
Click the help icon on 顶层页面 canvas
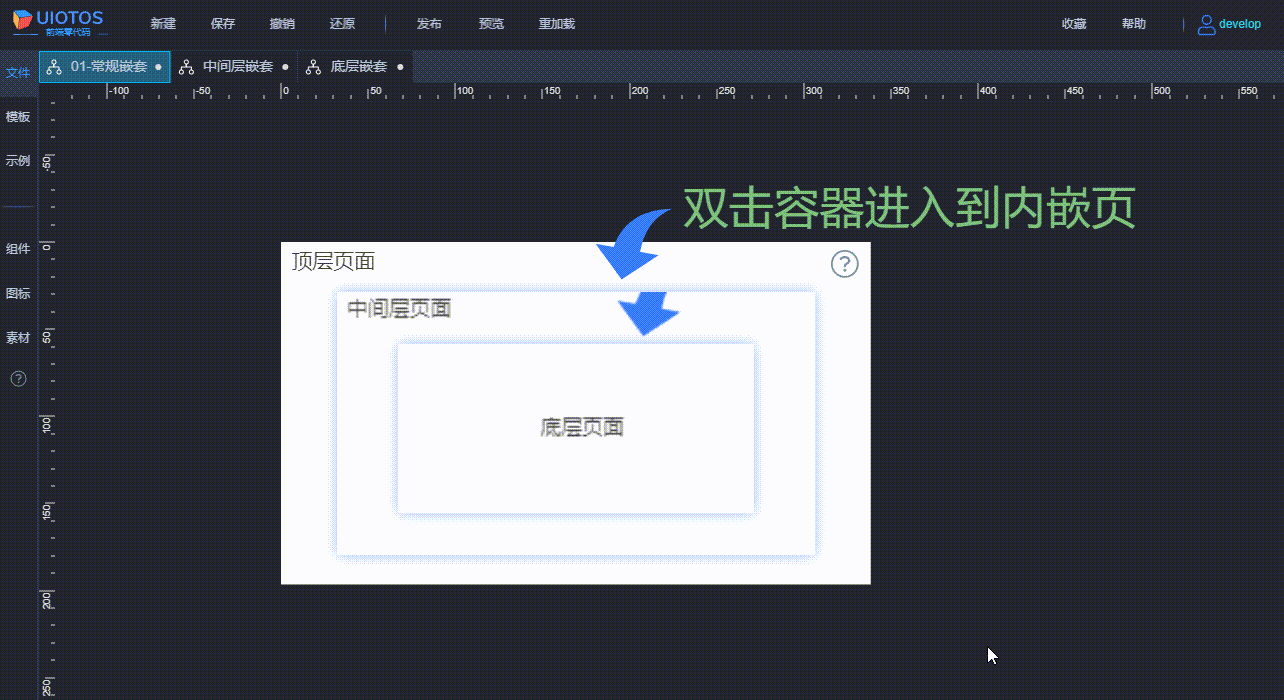845,264
